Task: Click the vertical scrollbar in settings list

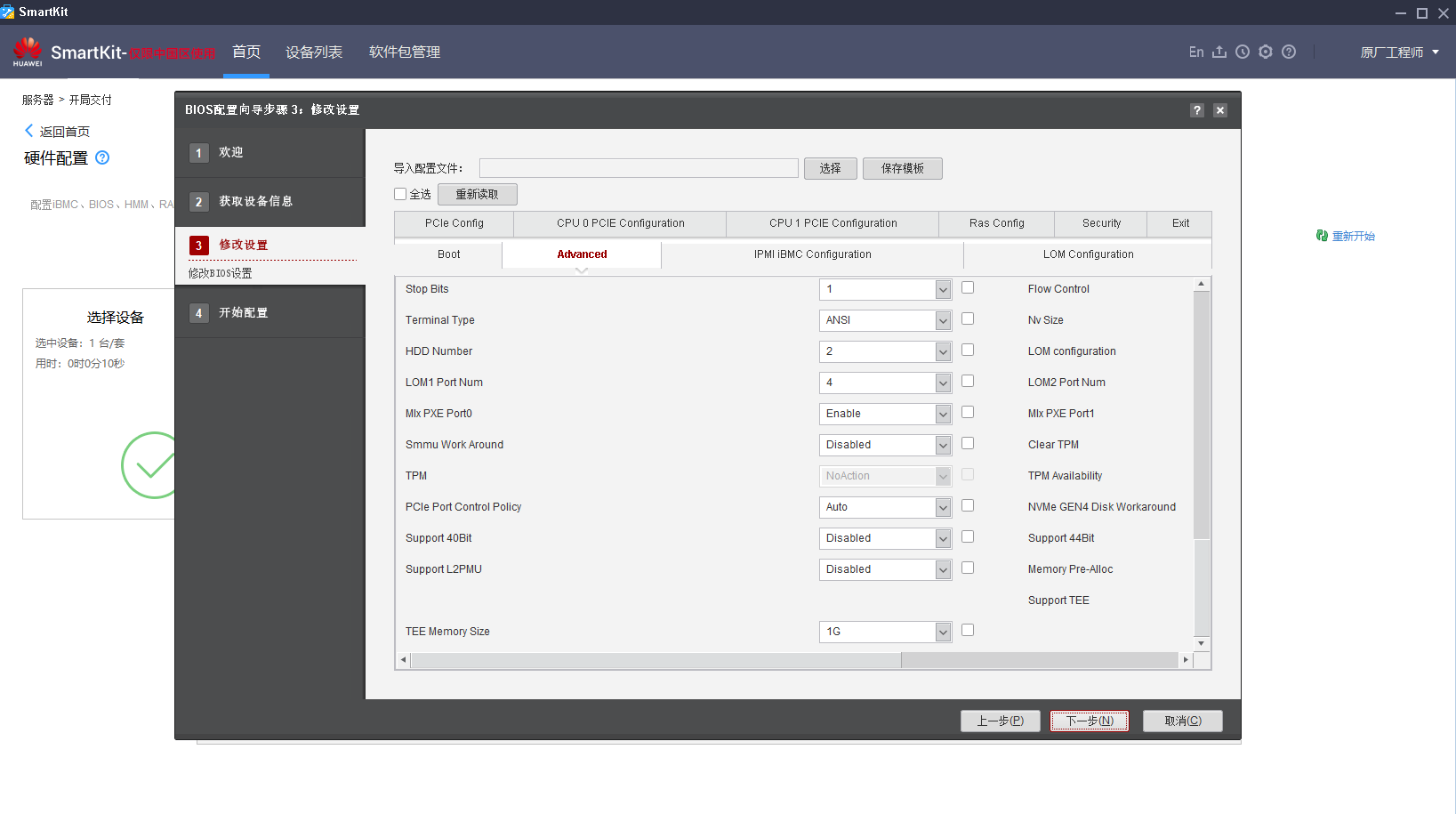Action: pos(1202,463)
